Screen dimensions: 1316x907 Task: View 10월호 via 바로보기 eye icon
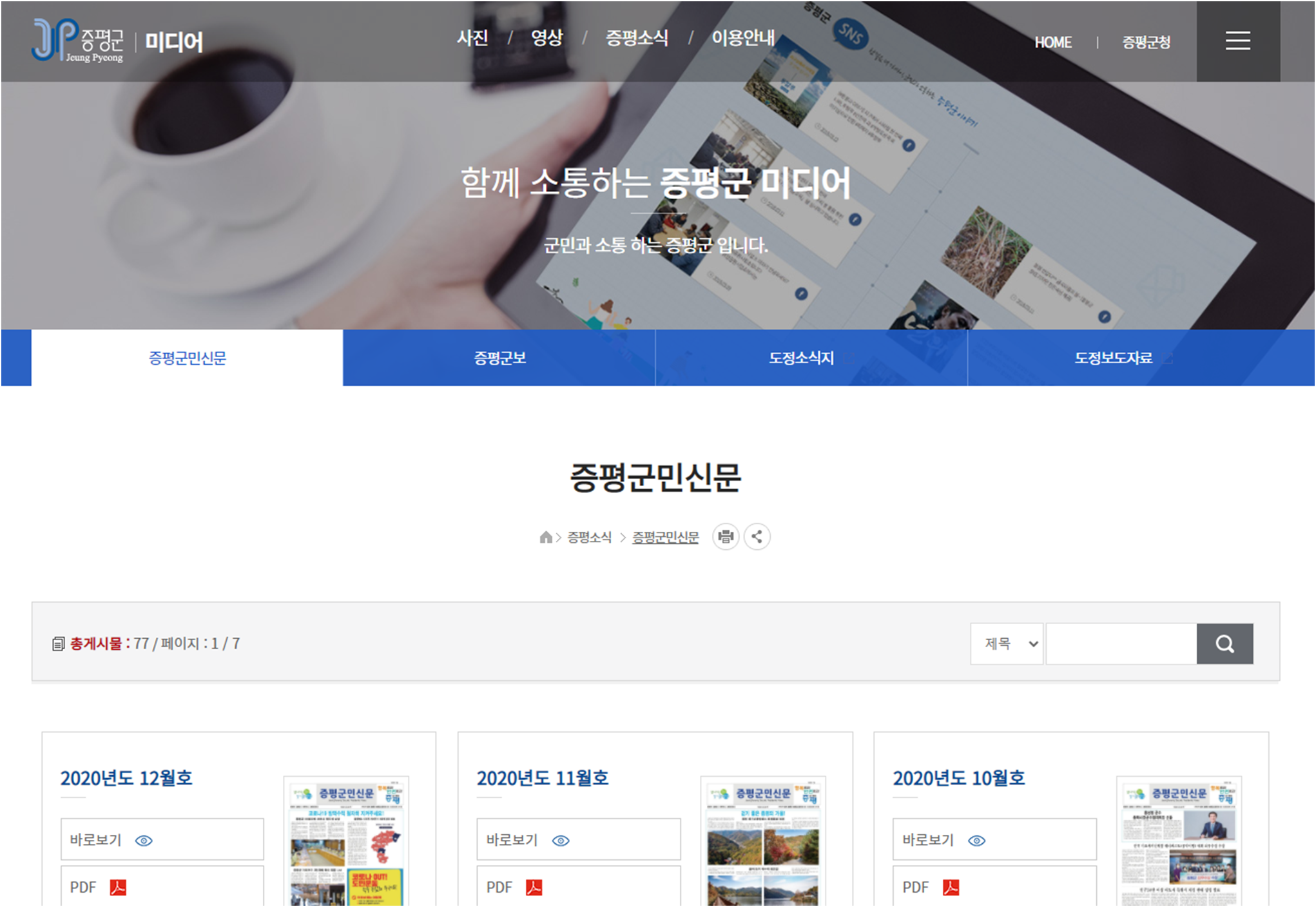(977, 841)
